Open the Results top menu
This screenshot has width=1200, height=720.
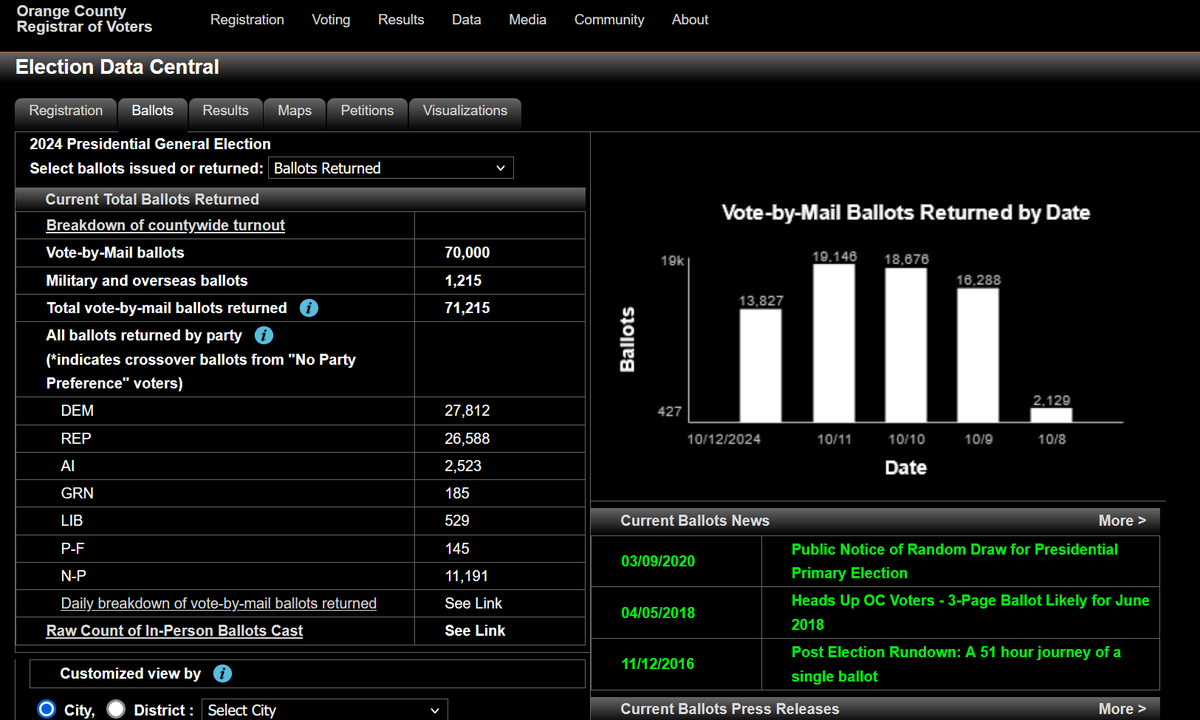pos(401,20)
